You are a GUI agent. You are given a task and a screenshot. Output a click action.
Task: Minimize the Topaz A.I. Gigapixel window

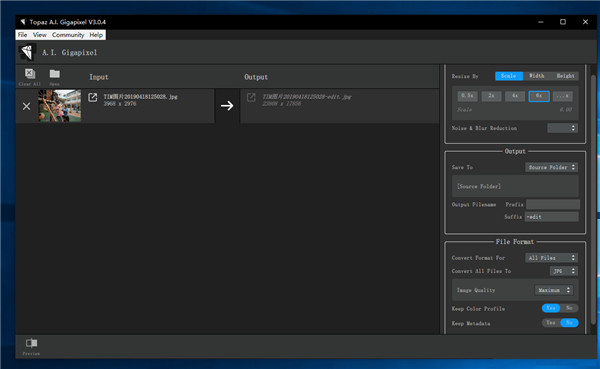tap(541, 22)
